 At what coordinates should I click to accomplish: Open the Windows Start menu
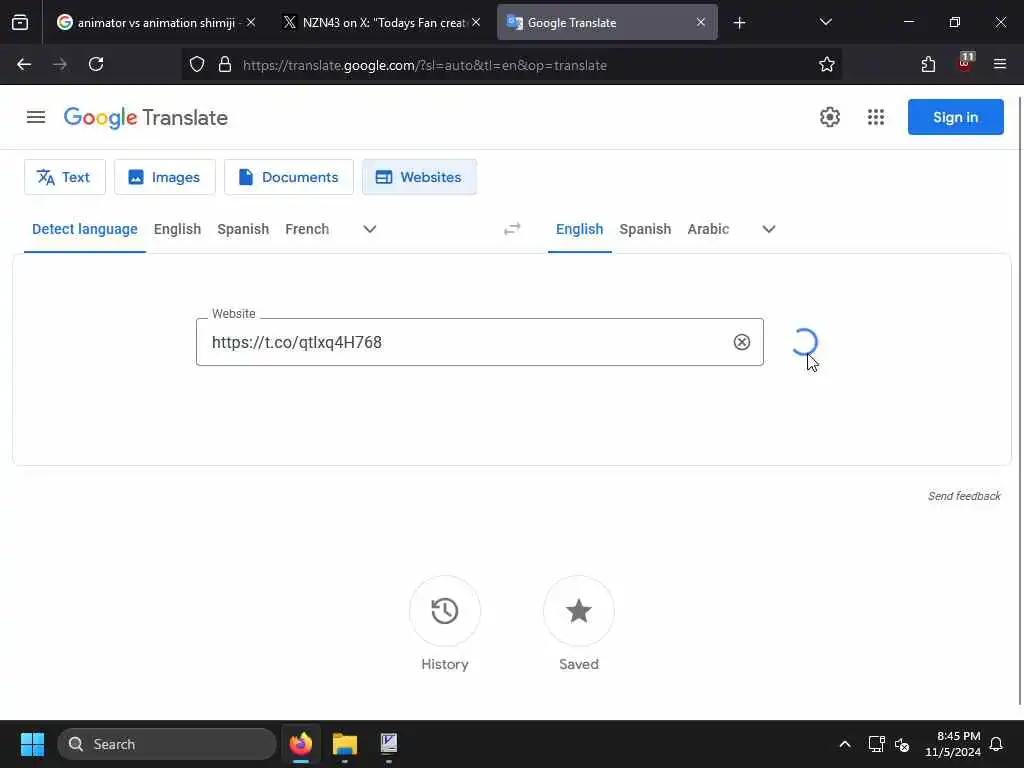coord(32,744)
